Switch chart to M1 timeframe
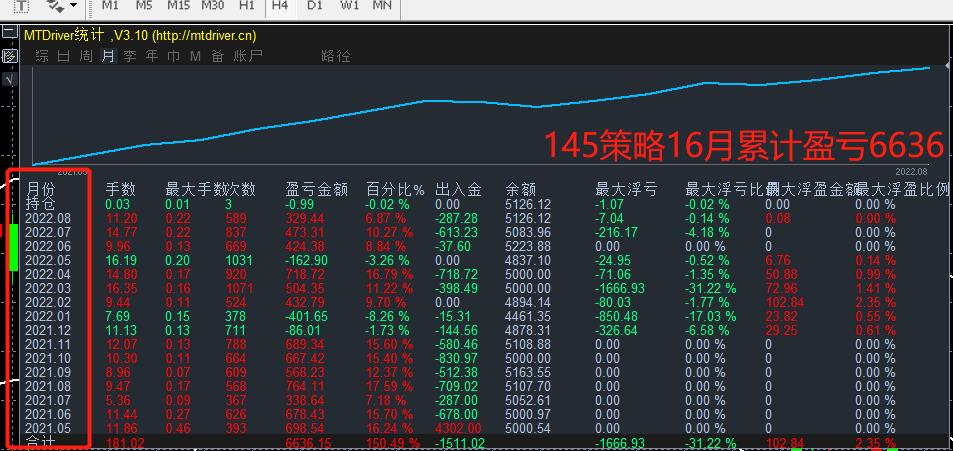The image size is (953, 451). click(110, 5)
